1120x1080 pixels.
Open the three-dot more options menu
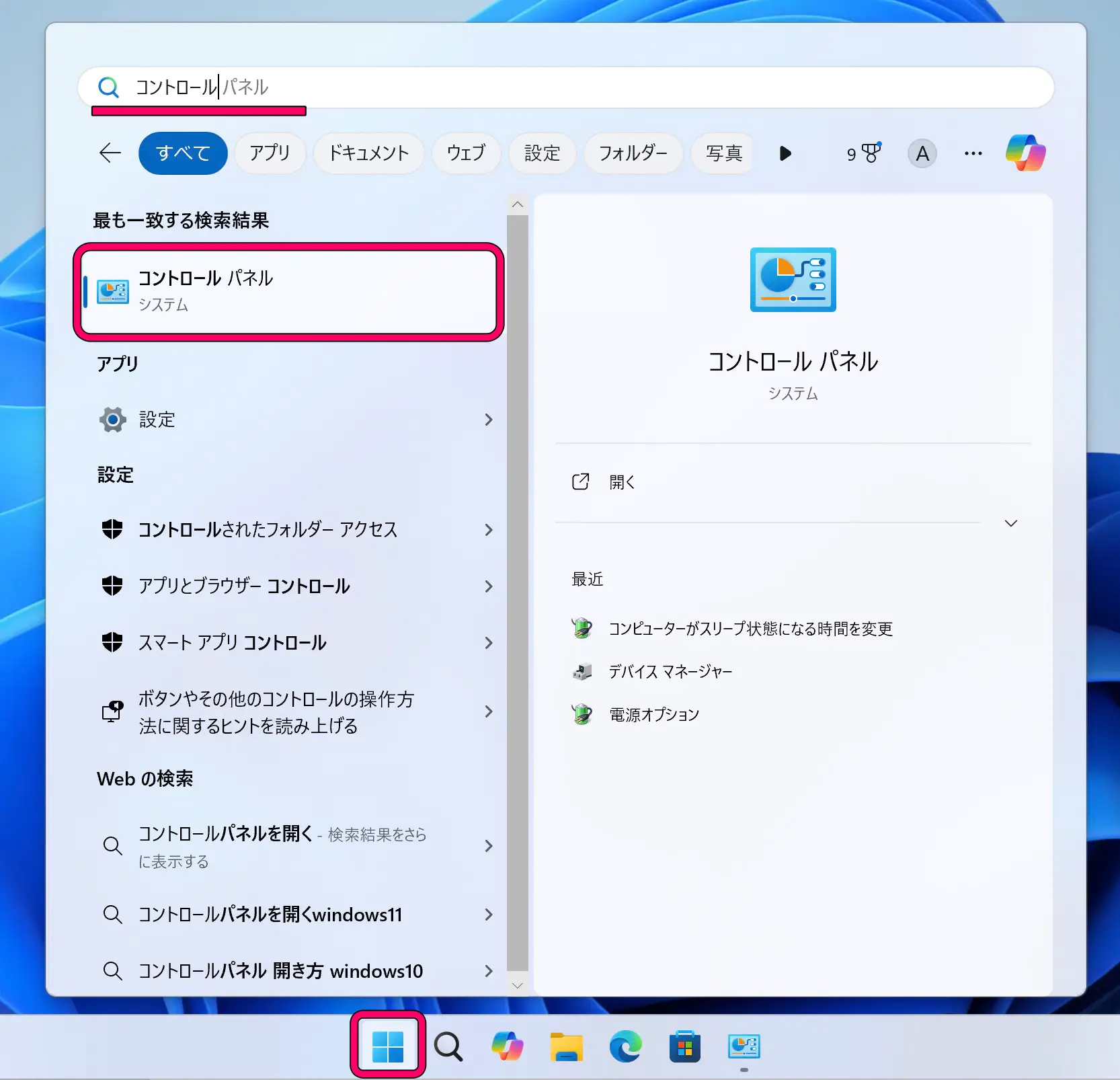(x=973, y=153)
